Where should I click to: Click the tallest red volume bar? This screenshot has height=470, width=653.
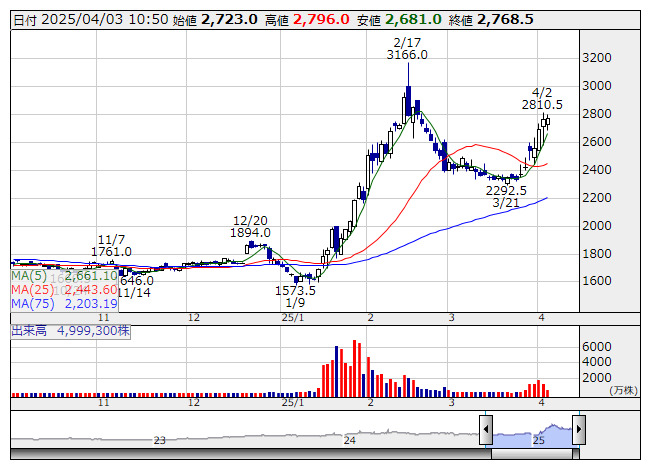coord(354,368)
